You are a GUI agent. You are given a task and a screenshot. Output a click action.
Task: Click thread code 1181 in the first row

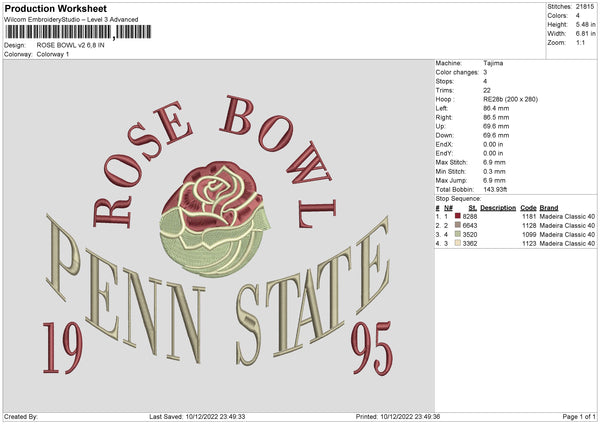point(529,217)
